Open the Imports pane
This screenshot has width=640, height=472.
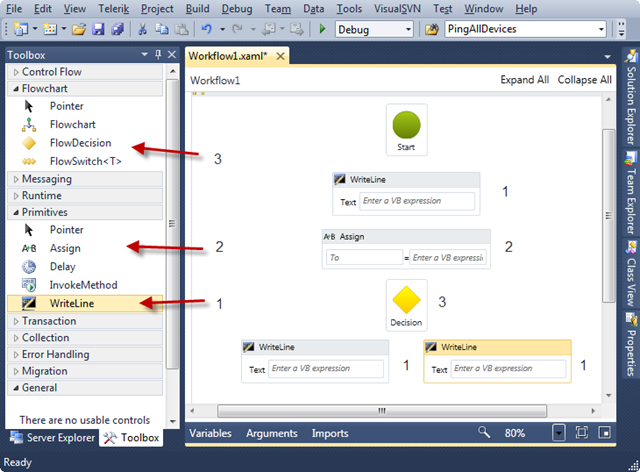330,433
